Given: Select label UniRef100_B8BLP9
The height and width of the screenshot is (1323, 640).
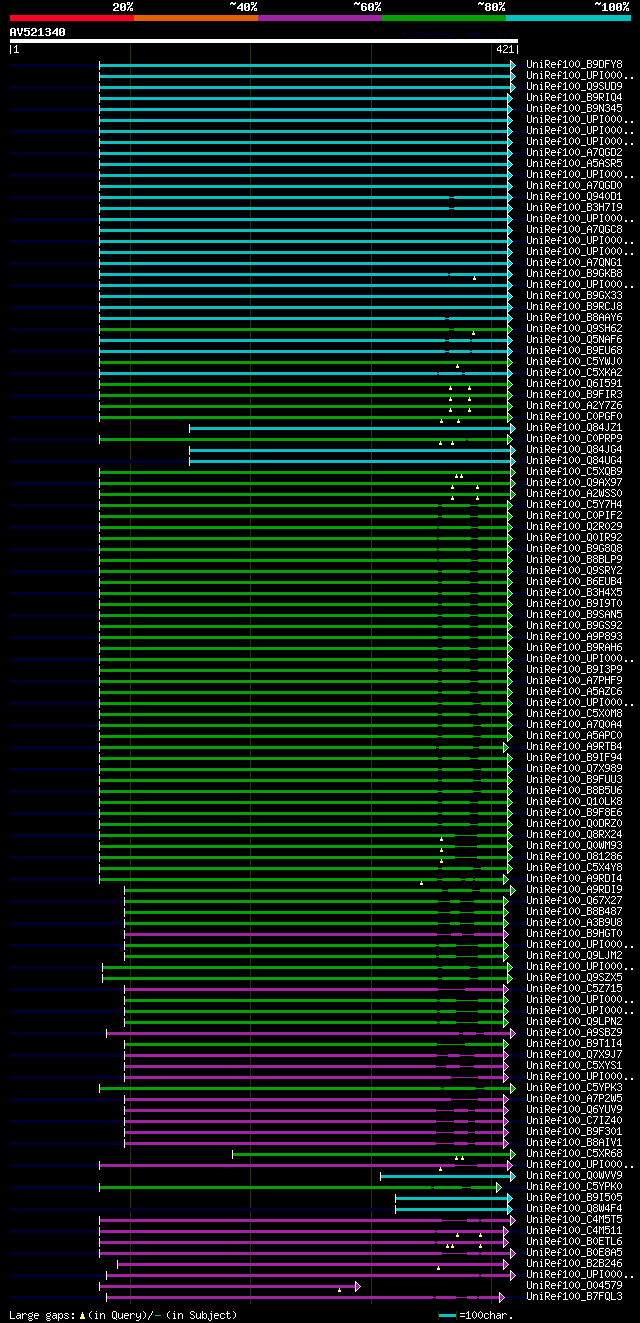Looking at the screenshot, I should pos(574,560).
